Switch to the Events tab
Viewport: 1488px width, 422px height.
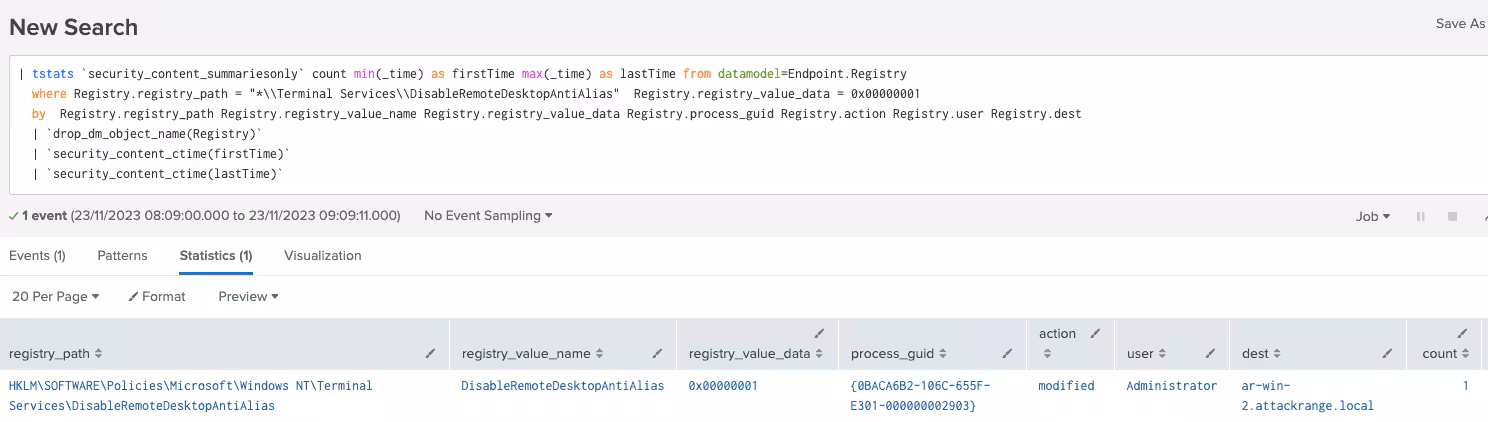[x=37, y=255]
